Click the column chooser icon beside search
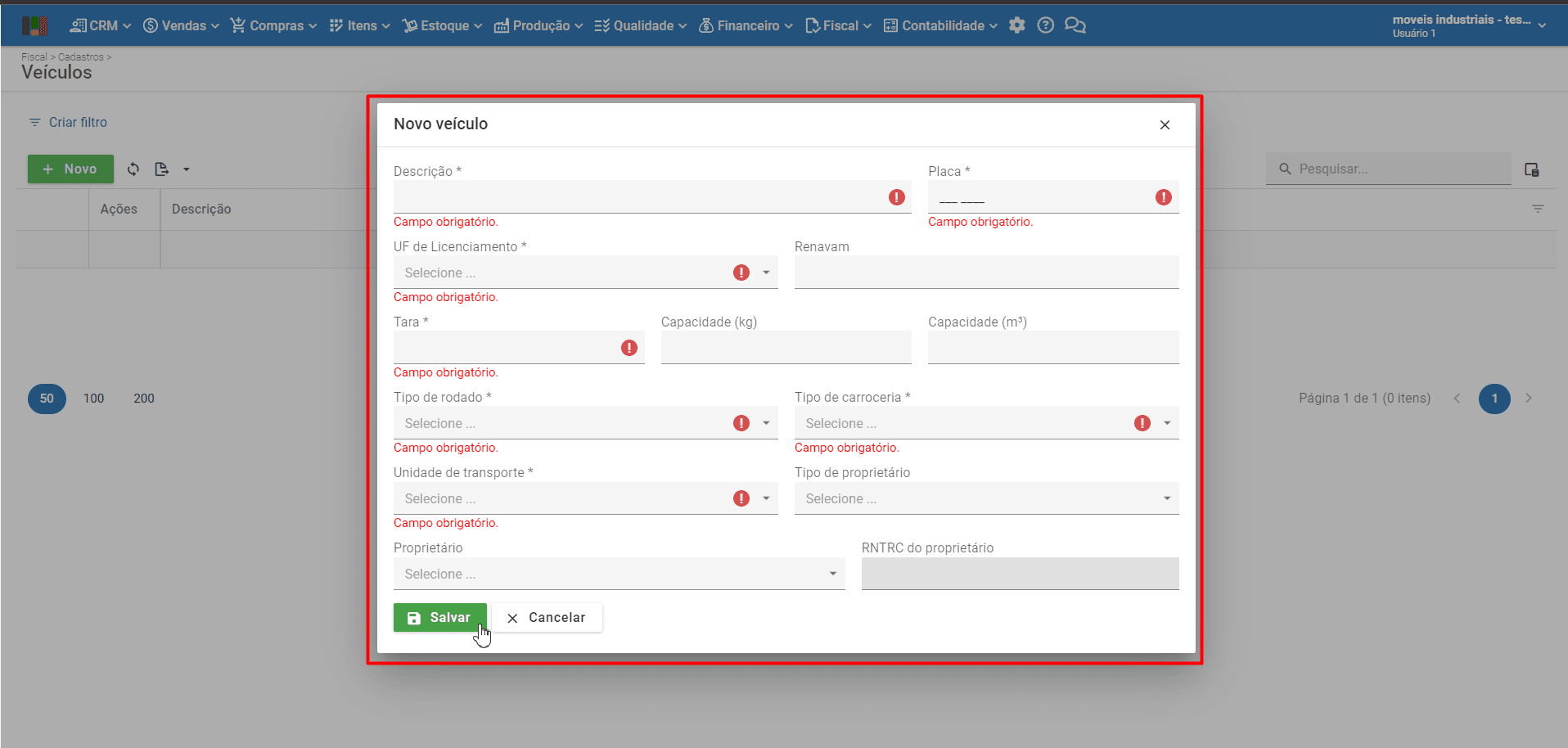 tap(1532, 169)
